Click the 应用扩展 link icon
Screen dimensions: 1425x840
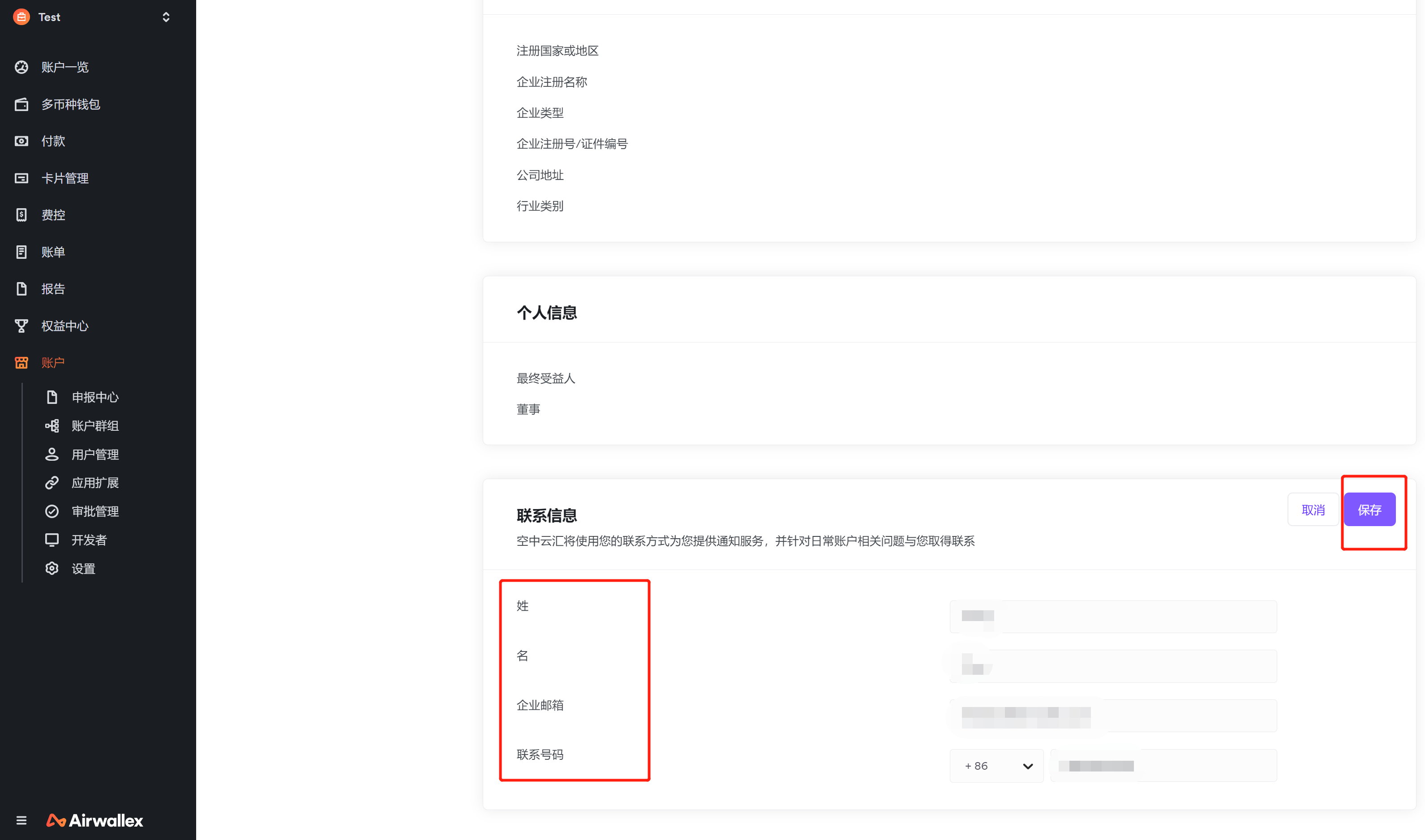click(52, 483)
